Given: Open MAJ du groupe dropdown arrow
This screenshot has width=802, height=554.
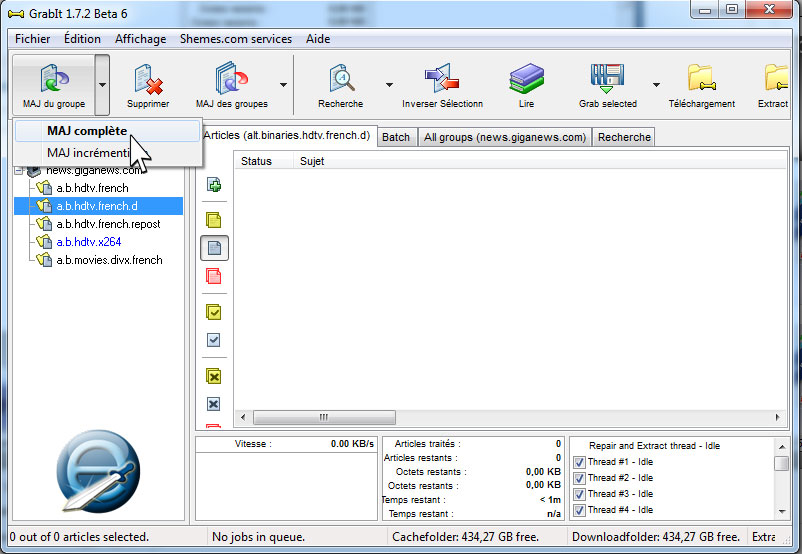Looking at the screenshot, I should 102,85.
